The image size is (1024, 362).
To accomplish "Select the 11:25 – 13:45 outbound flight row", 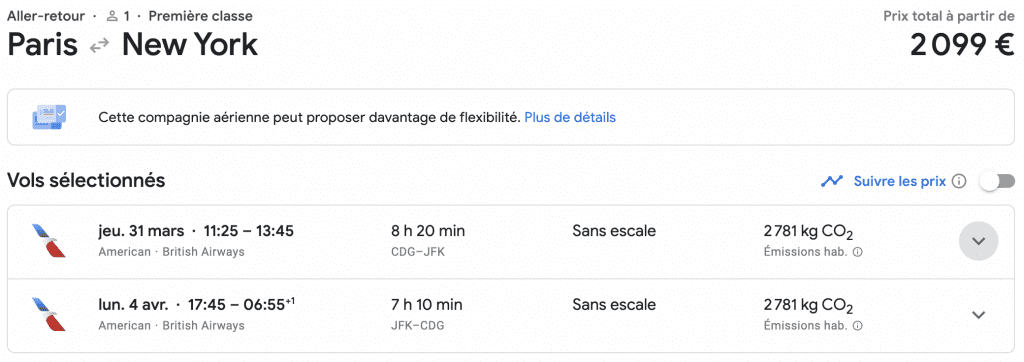I will pos(511,241).
